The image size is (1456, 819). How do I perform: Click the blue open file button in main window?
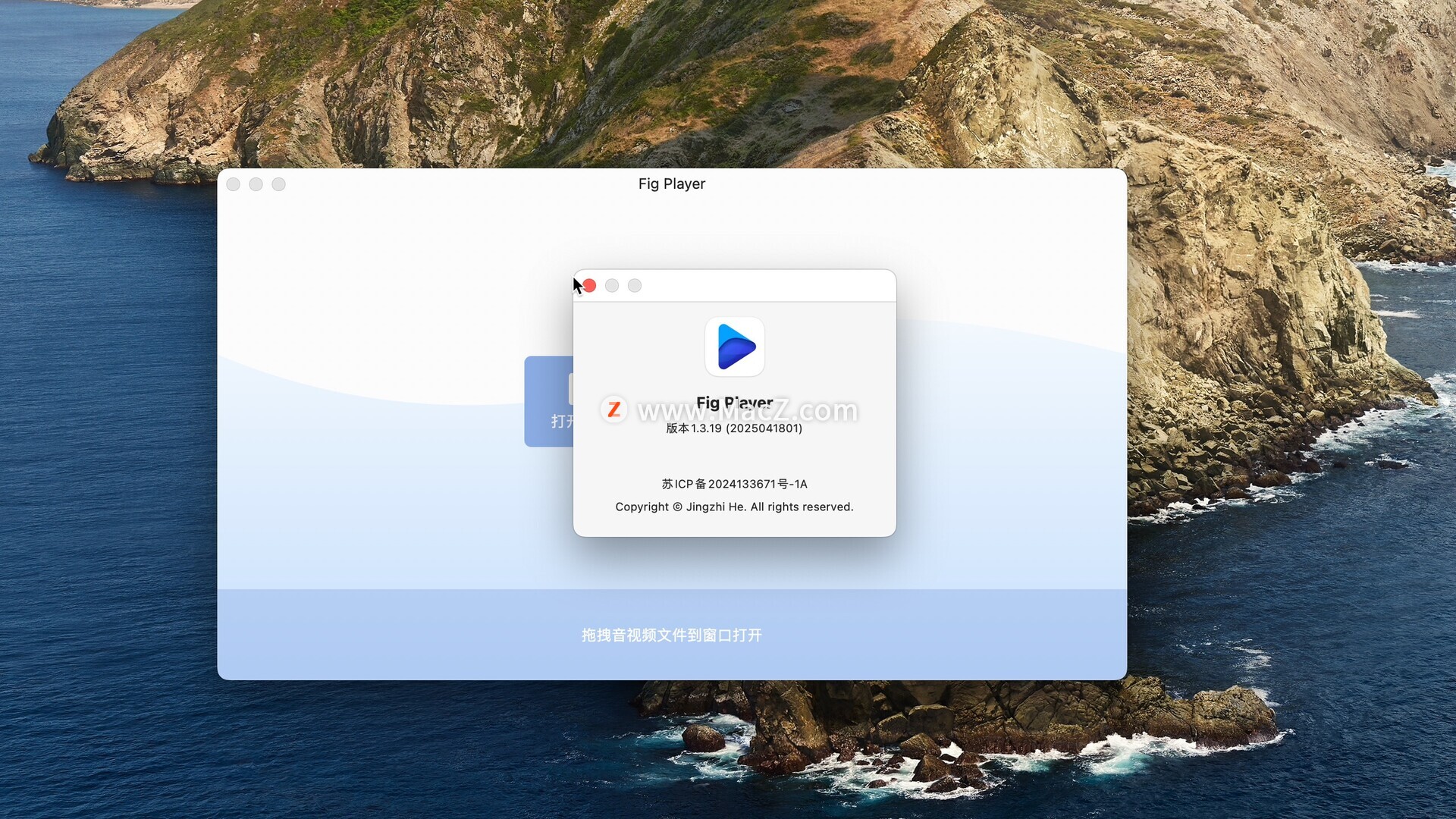(549, 401)
